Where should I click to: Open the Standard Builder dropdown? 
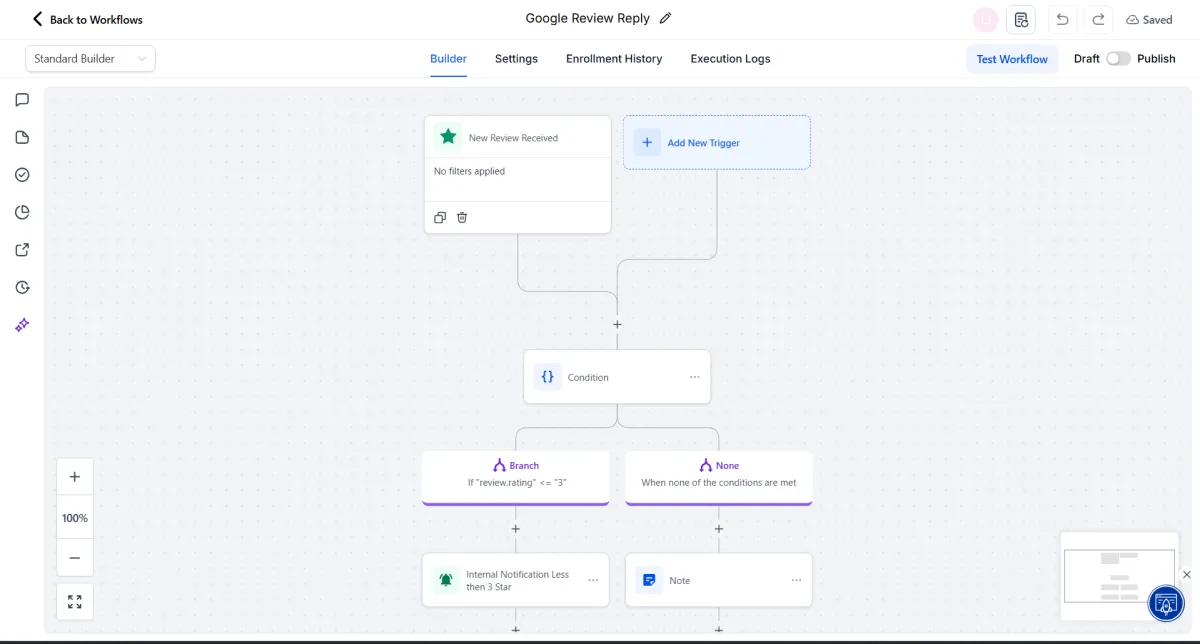[x=90, y=59]
